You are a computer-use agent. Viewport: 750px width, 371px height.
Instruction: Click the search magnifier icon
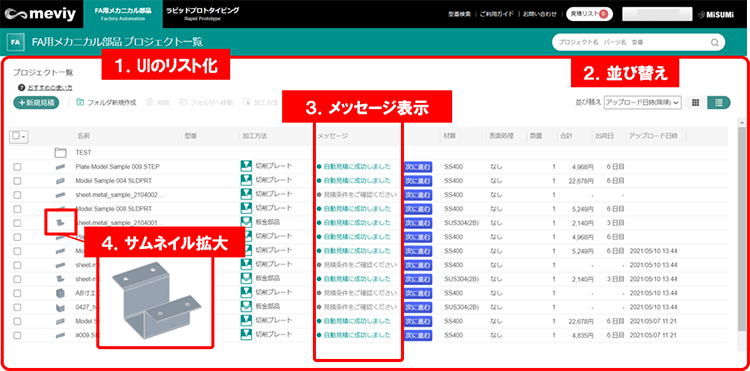tap(715, 42)
